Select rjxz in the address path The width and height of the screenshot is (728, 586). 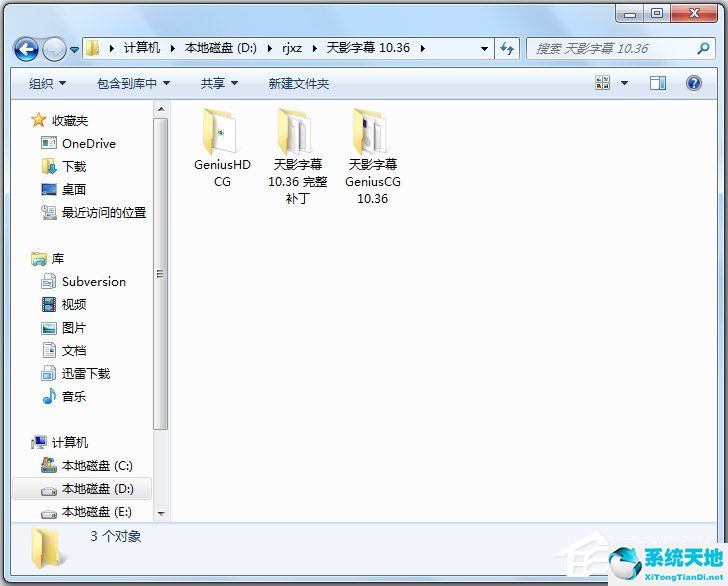292,48
